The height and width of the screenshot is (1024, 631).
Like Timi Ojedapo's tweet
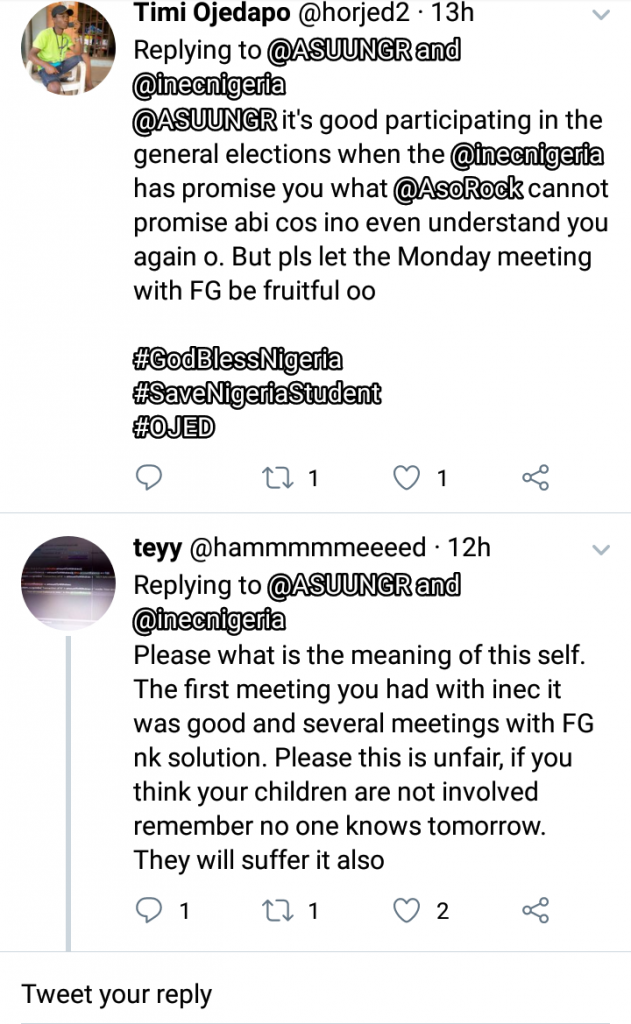(x=406, y=478)
